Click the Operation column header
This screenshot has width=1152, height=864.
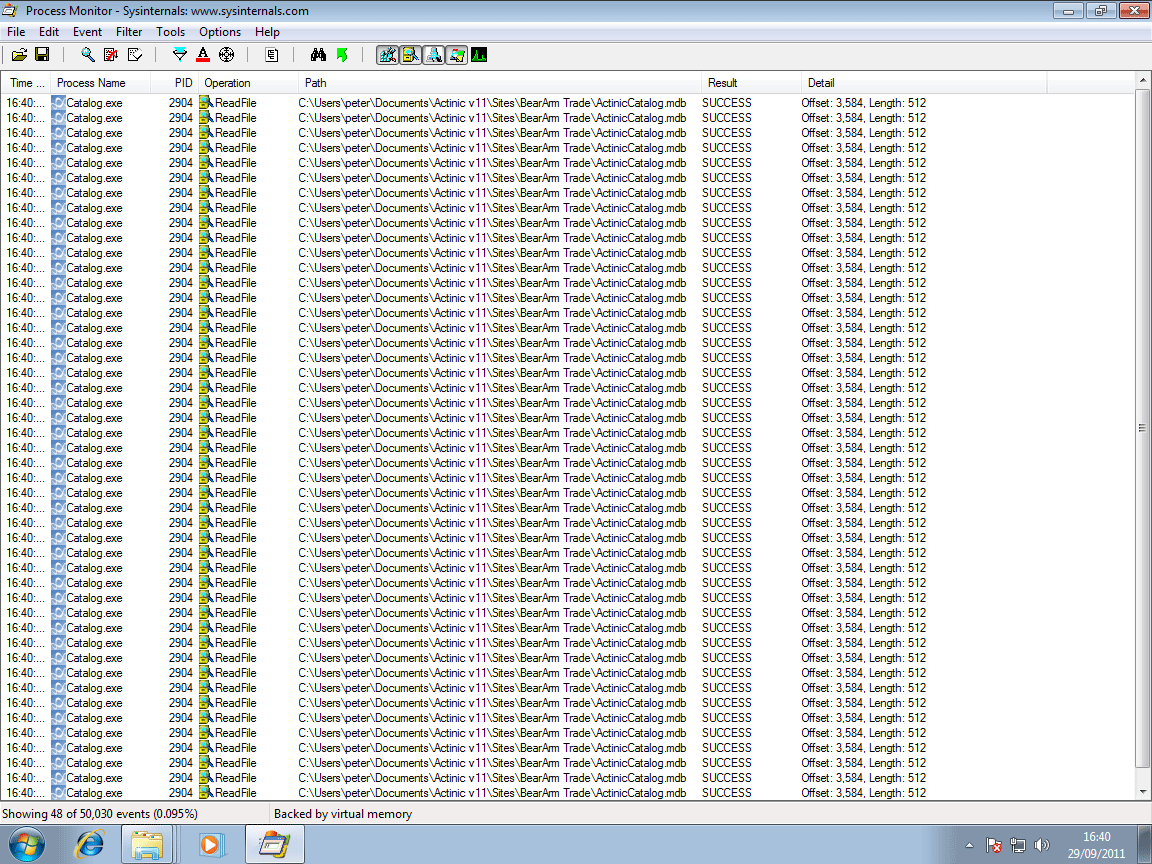point(248,83)
